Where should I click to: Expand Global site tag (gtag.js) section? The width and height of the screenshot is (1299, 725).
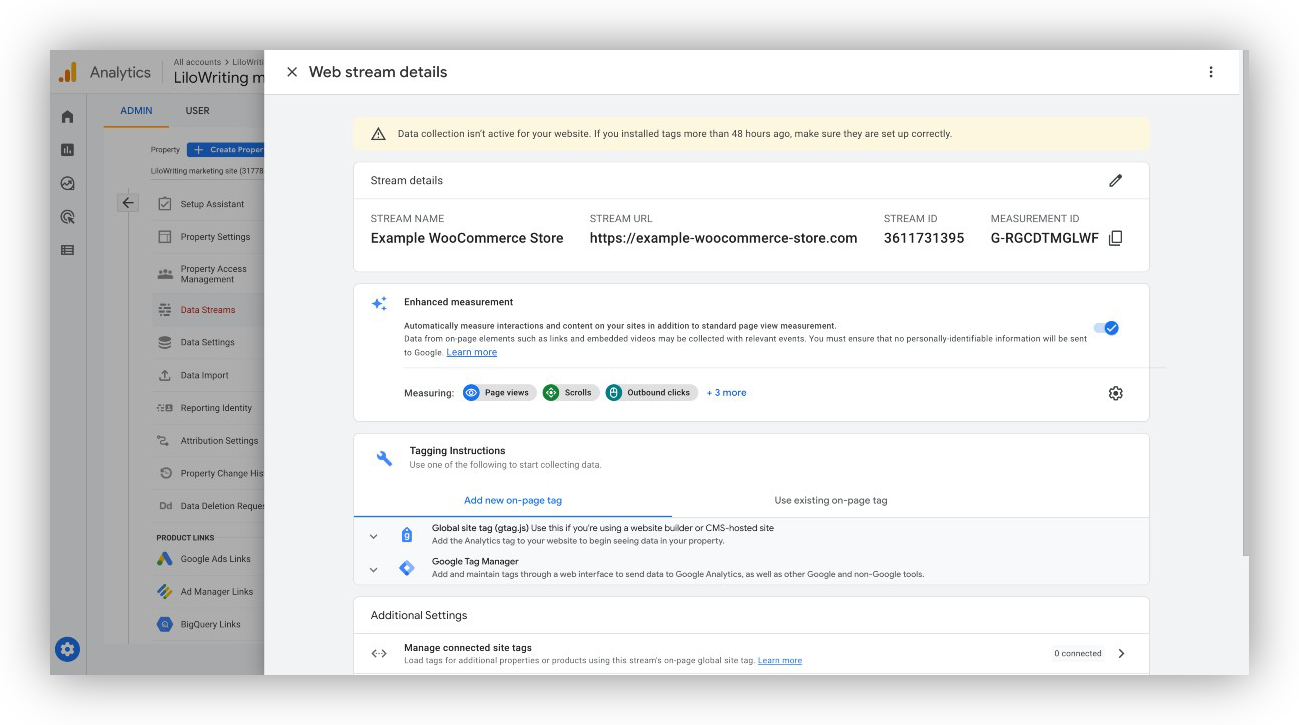point(374,536)
